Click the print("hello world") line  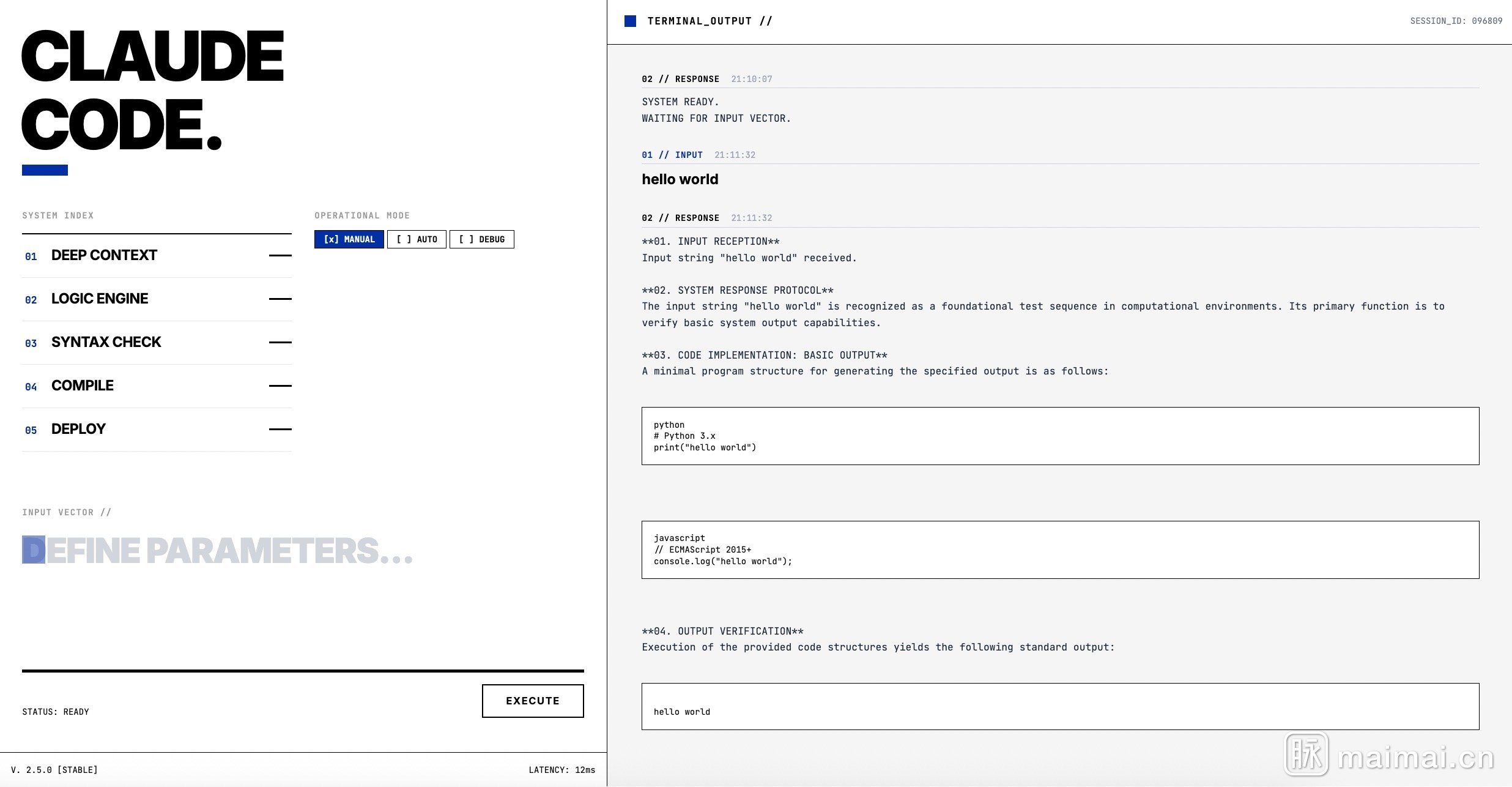(705, 447)
